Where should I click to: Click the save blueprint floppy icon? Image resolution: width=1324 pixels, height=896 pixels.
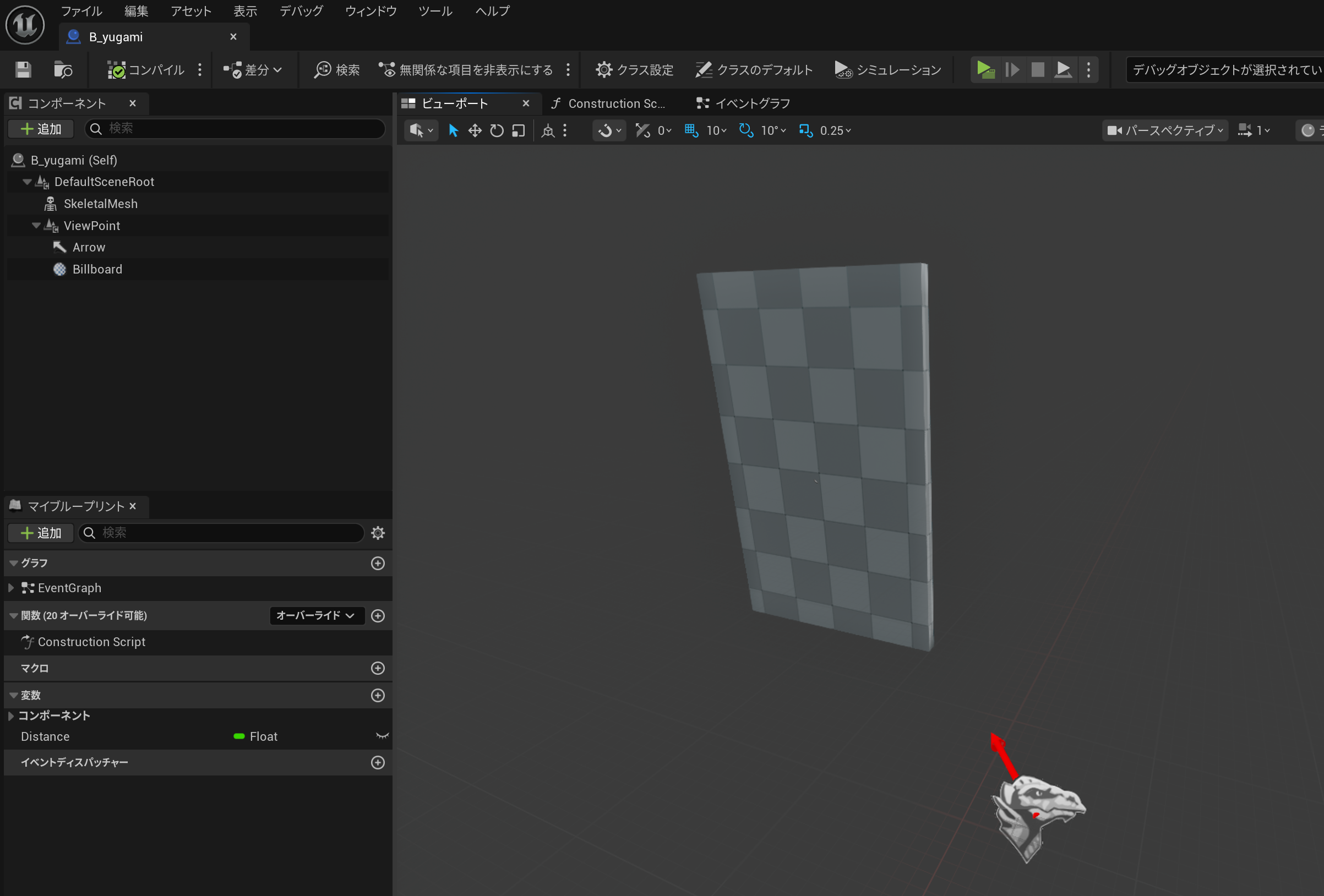click(23, 69)
